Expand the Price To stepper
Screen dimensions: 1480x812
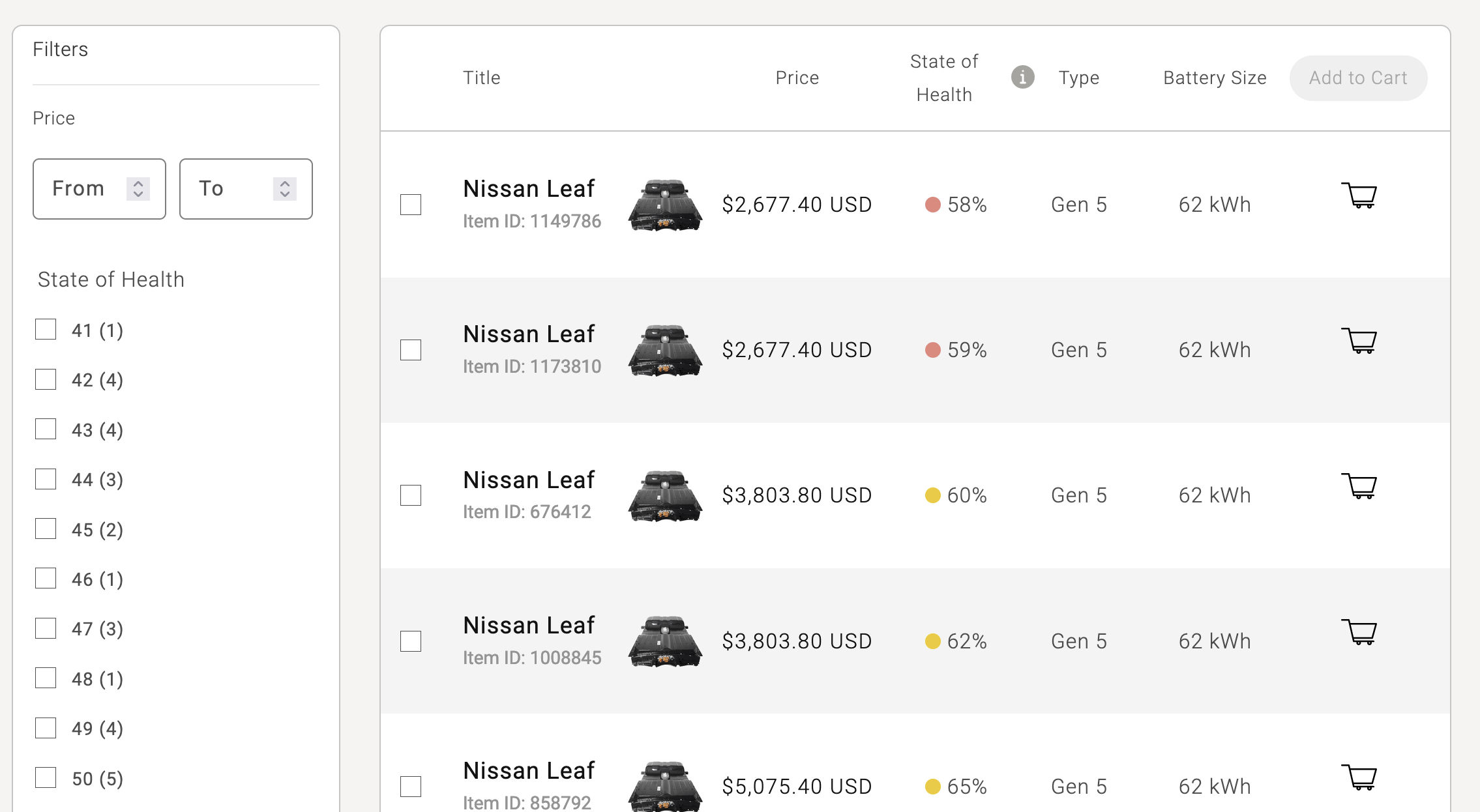coord(285,188)
